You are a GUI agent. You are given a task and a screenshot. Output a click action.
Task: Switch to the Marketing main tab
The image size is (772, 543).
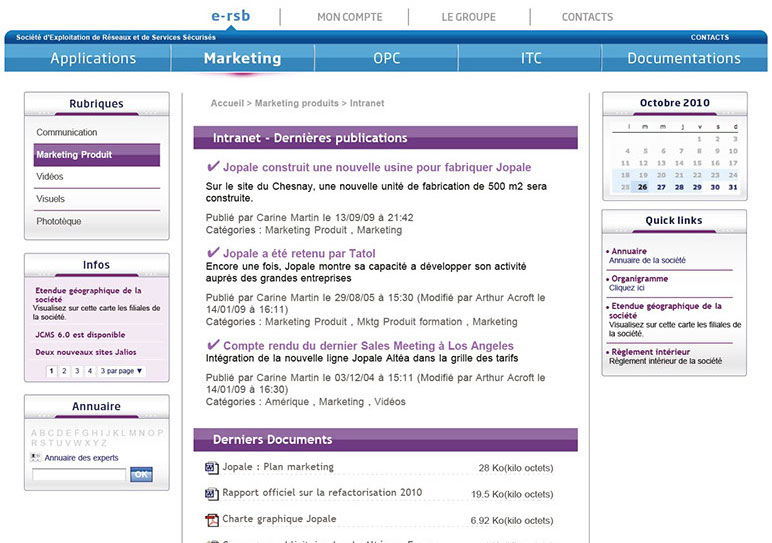pyautogui.click(x=242, y=58)
